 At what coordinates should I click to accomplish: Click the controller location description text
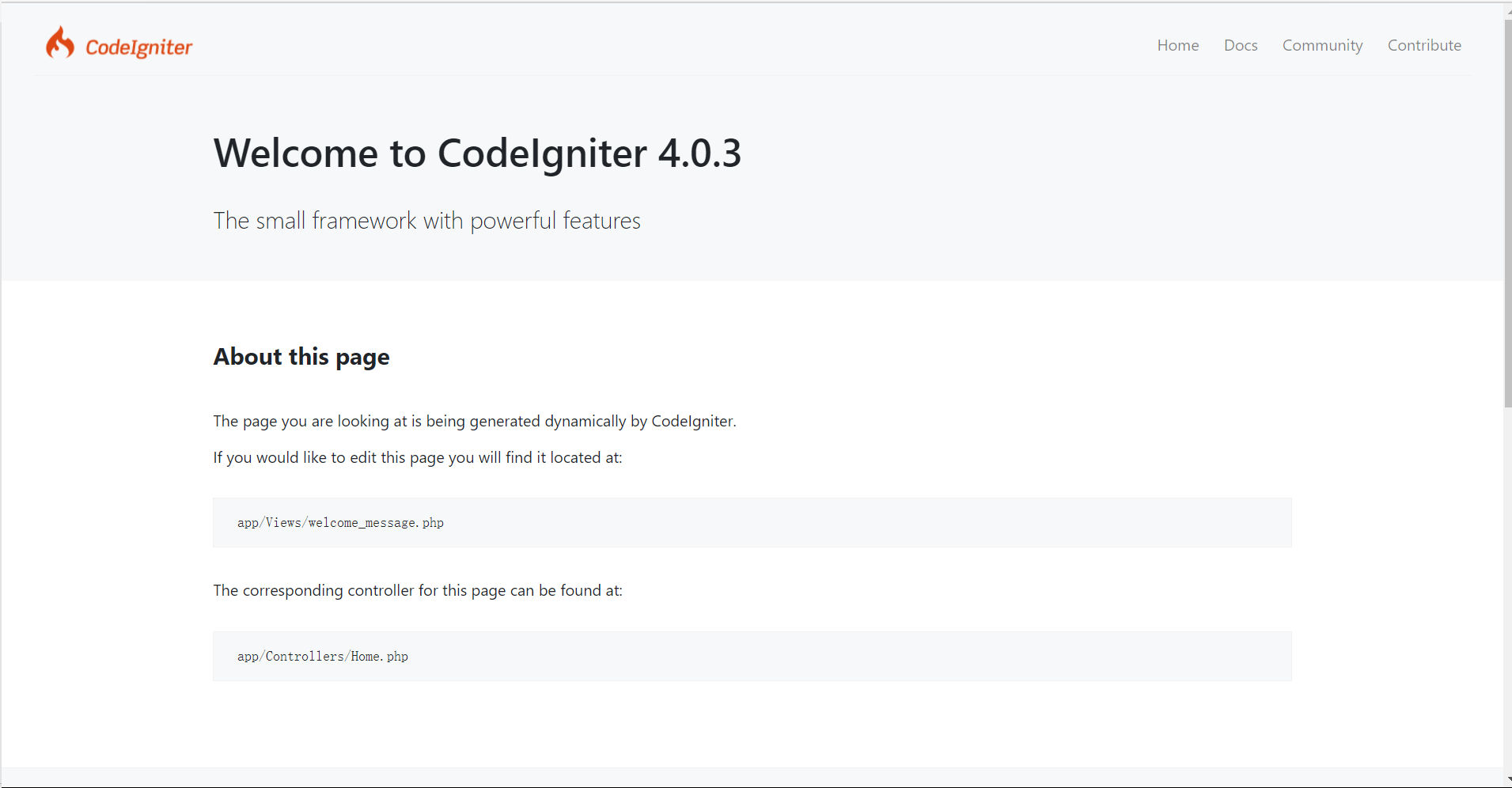point(417,590)
